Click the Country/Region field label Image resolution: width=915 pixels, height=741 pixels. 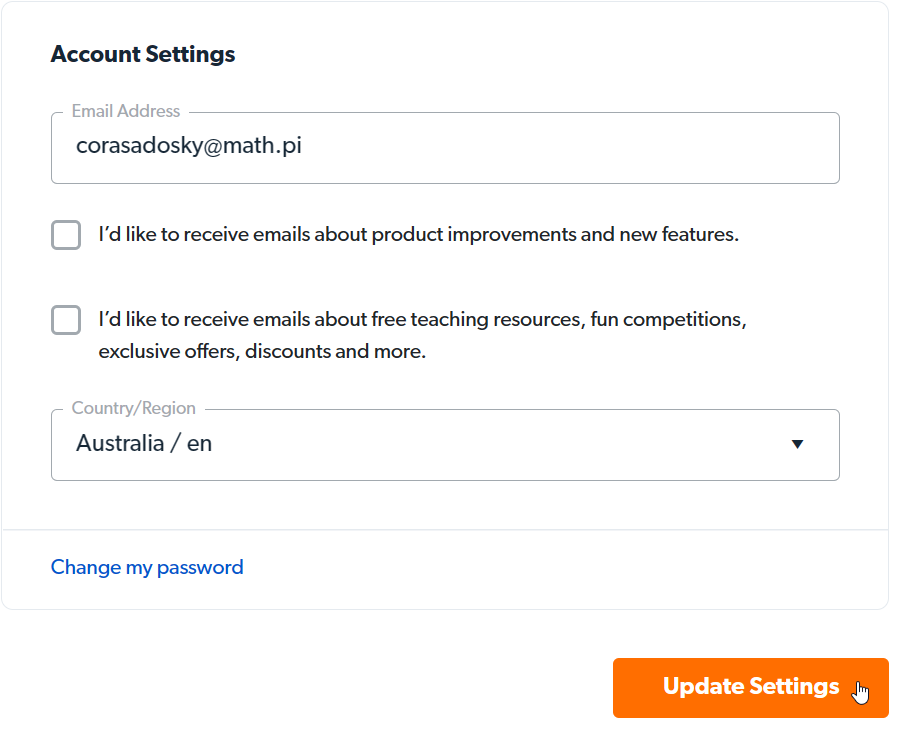133,408
